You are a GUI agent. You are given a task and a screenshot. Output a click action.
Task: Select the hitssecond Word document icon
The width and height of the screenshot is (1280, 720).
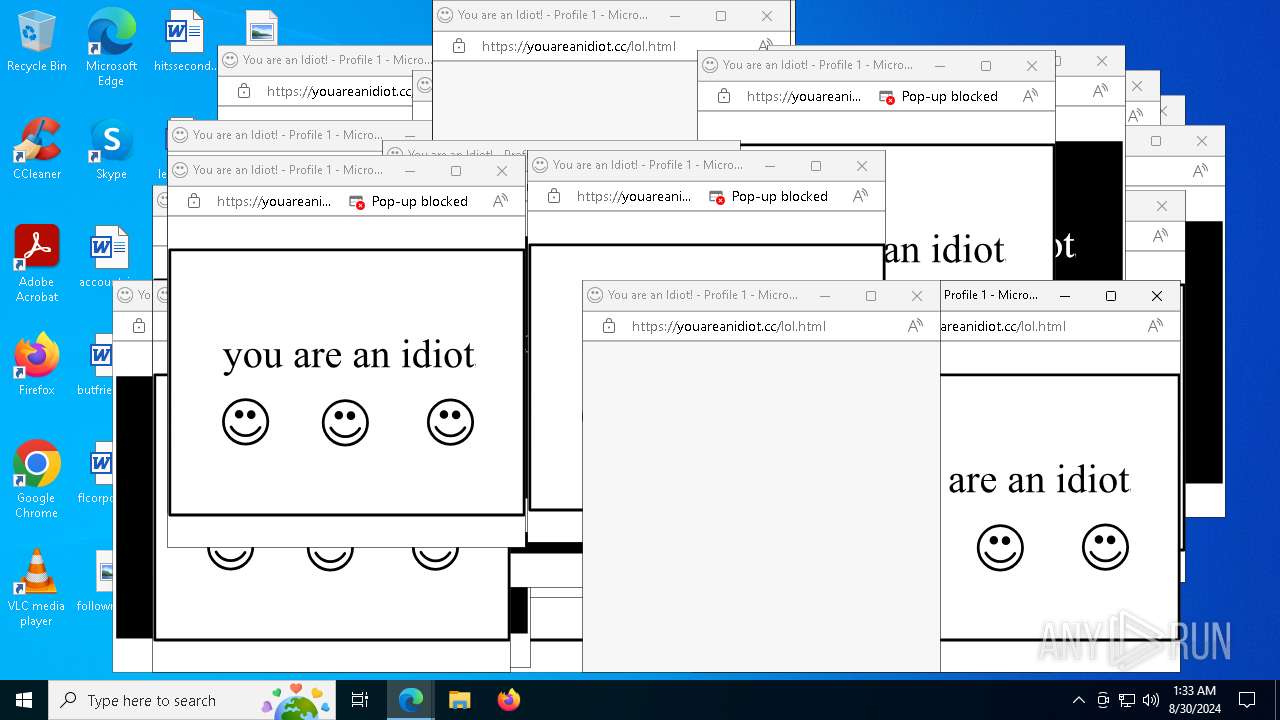(x=185, y=41)
